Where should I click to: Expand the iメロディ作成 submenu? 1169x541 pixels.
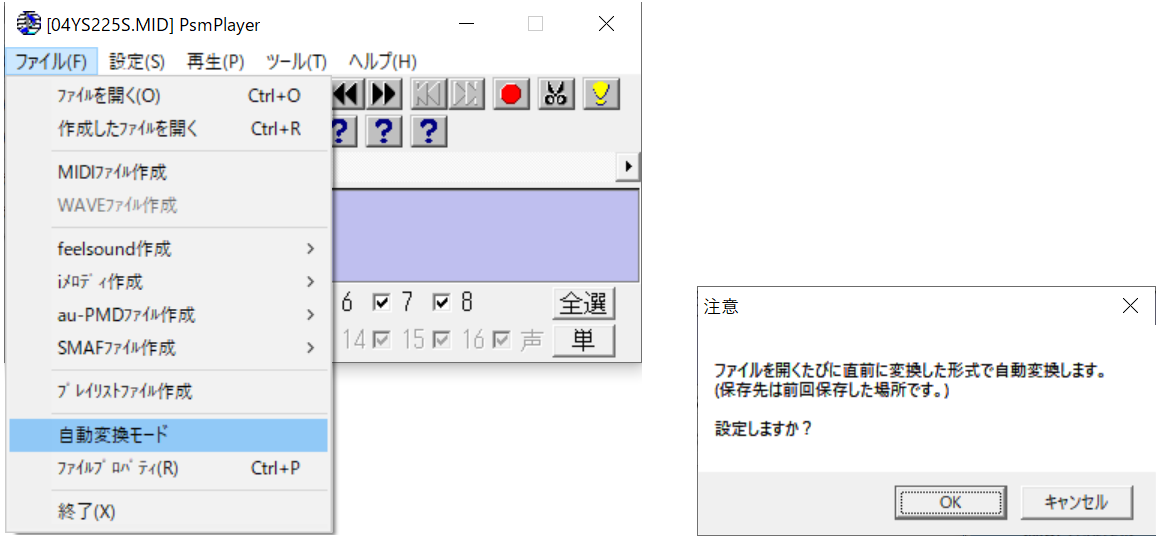coord(168,282)
